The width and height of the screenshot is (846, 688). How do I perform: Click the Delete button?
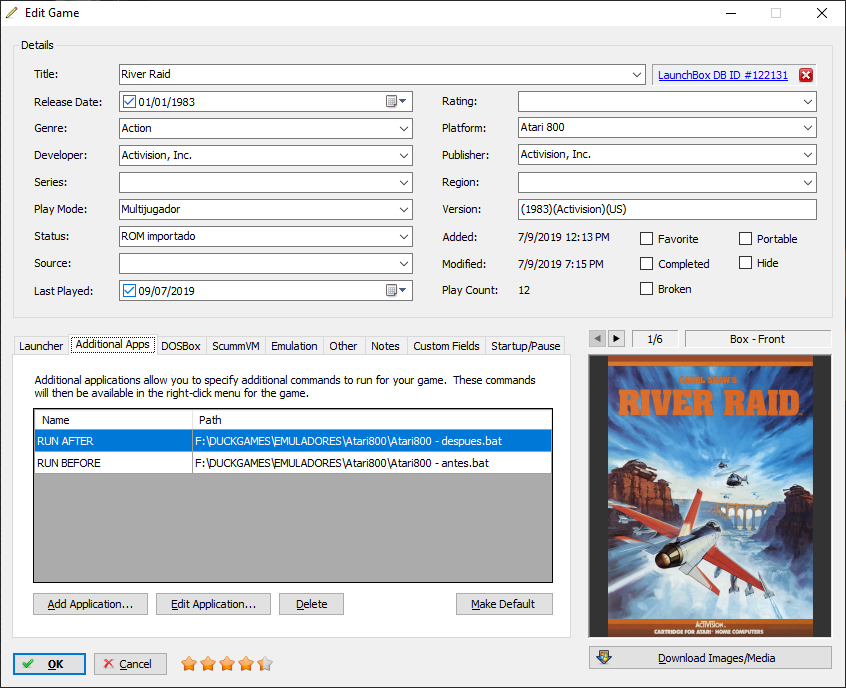click(x=311, y=604)
